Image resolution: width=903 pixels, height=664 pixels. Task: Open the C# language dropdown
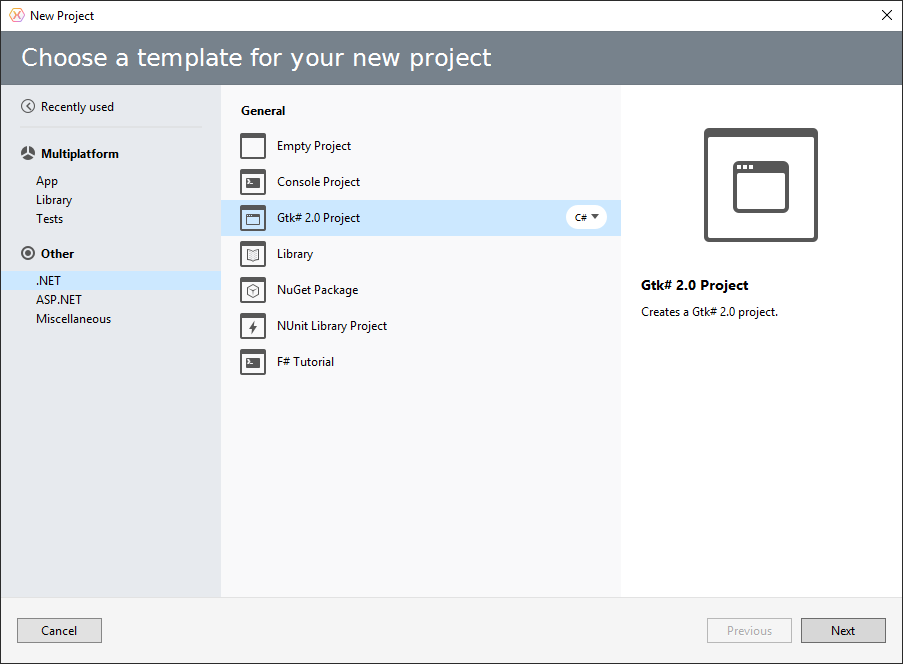(x=586, y=217)
